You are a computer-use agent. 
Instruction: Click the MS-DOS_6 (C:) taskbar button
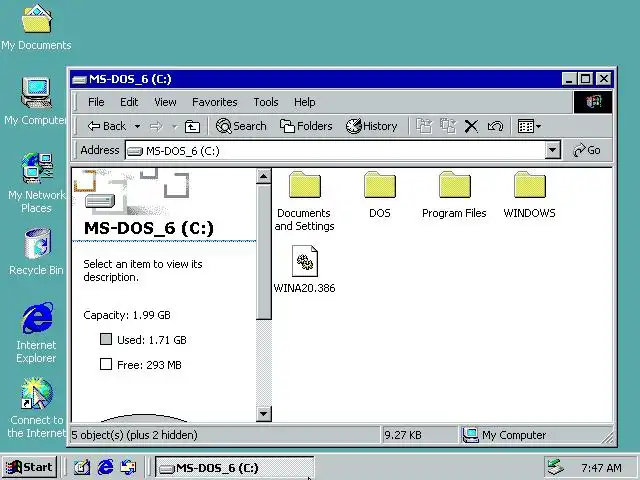pyautogui.click(x=234, y=468)
